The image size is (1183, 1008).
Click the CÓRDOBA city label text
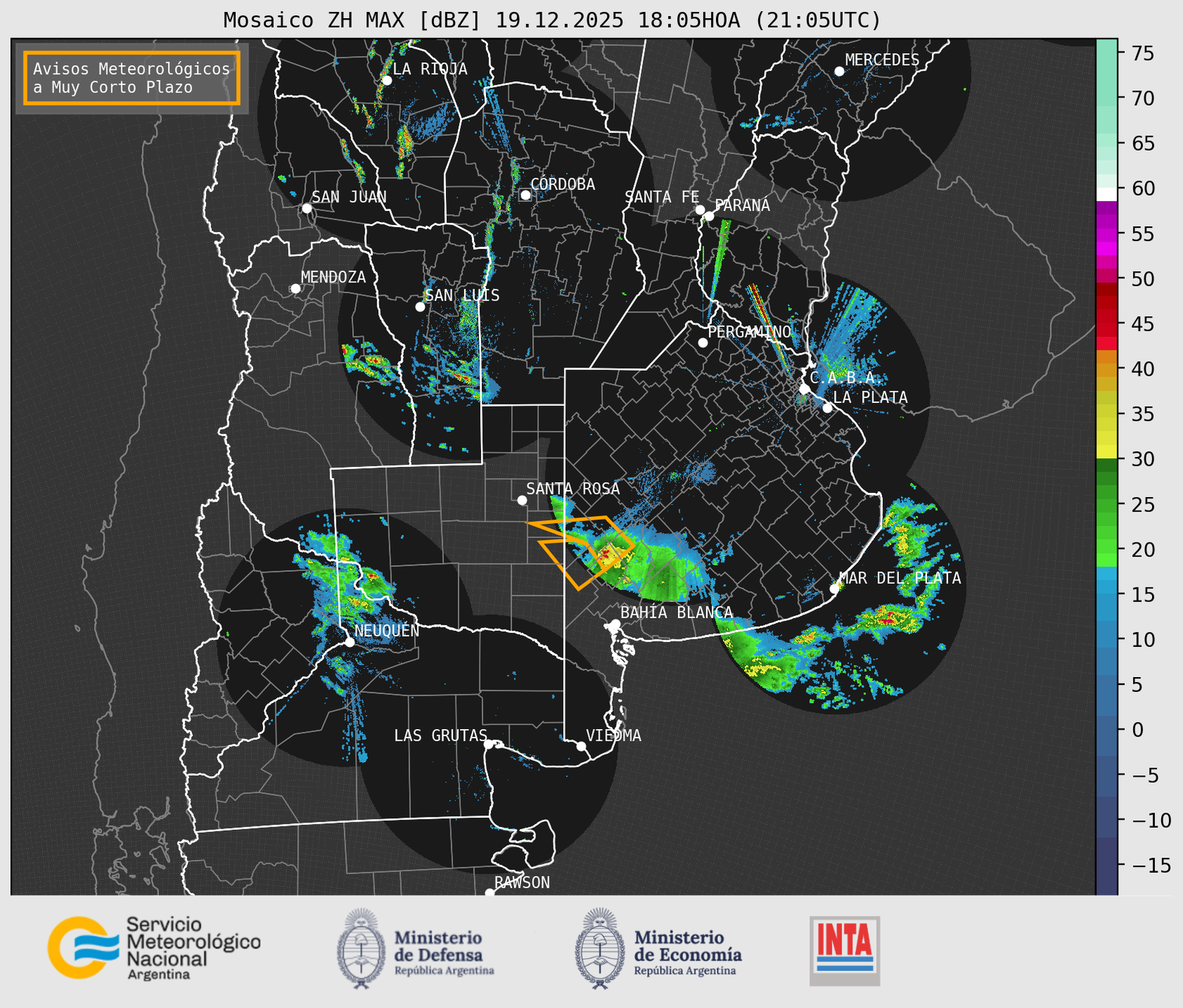tap(562, 184)
